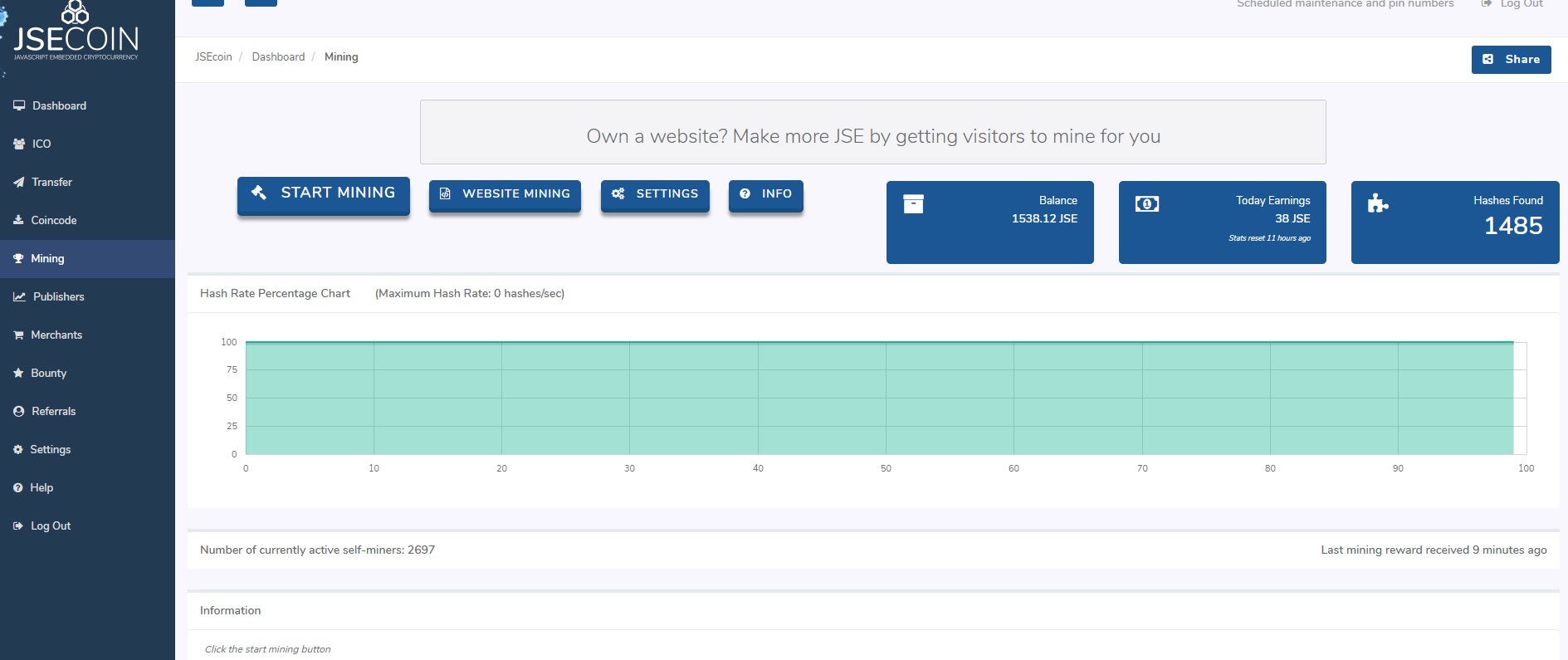Click the Coincode download icon
This screenshot has height=660, width=1568.
(18, 220)
